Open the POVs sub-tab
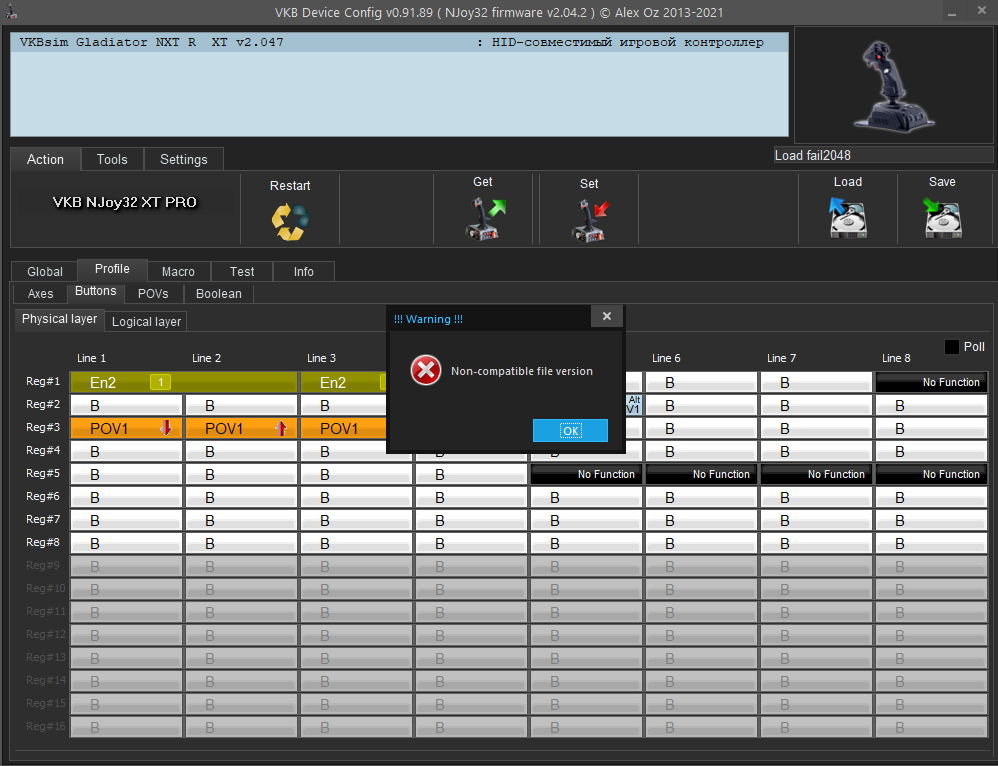998x766 pixels. point(153,294)
